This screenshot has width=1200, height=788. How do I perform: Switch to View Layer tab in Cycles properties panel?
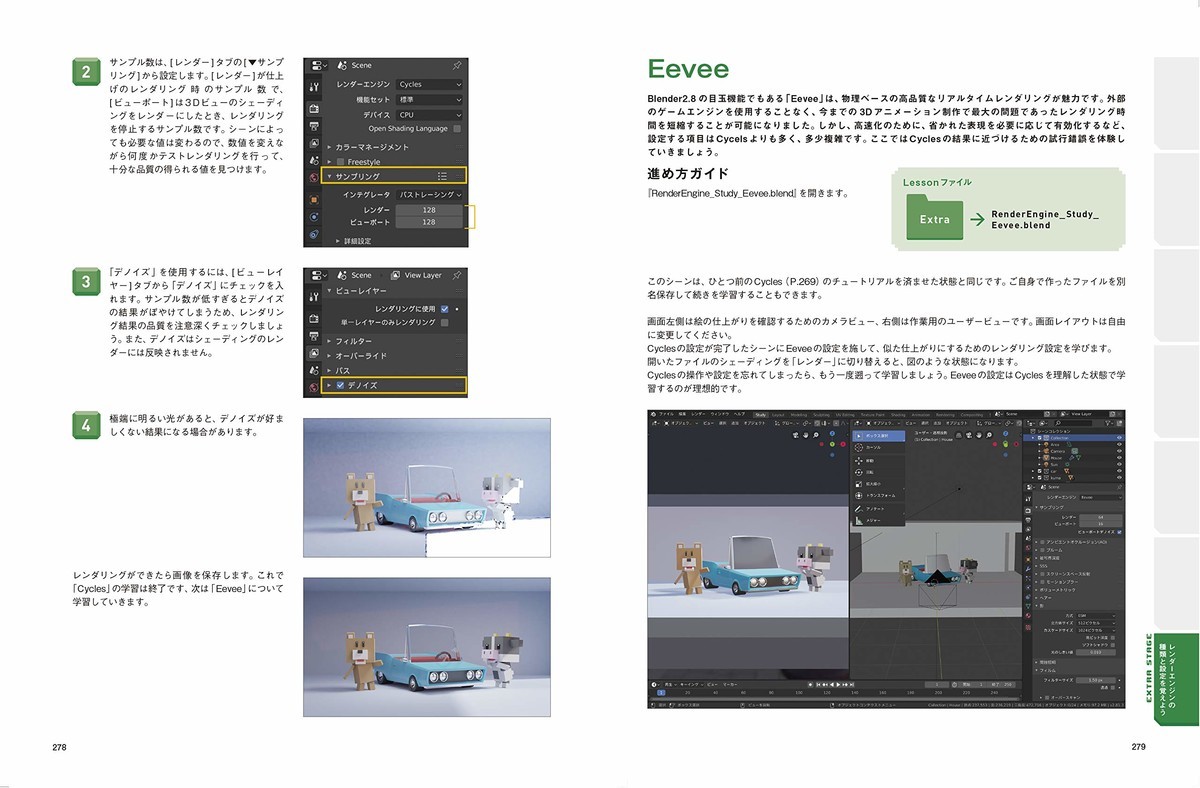coord(314,143)
